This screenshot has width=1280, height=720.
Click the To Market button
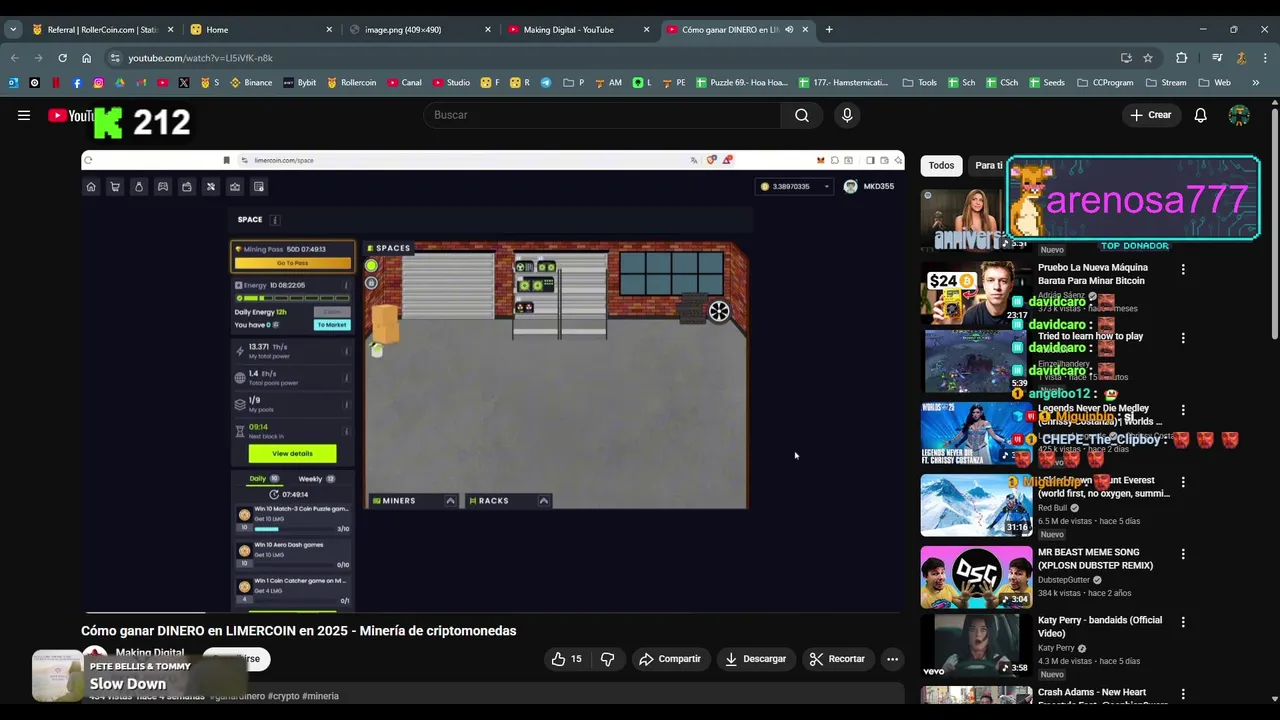tap(331, 325)
